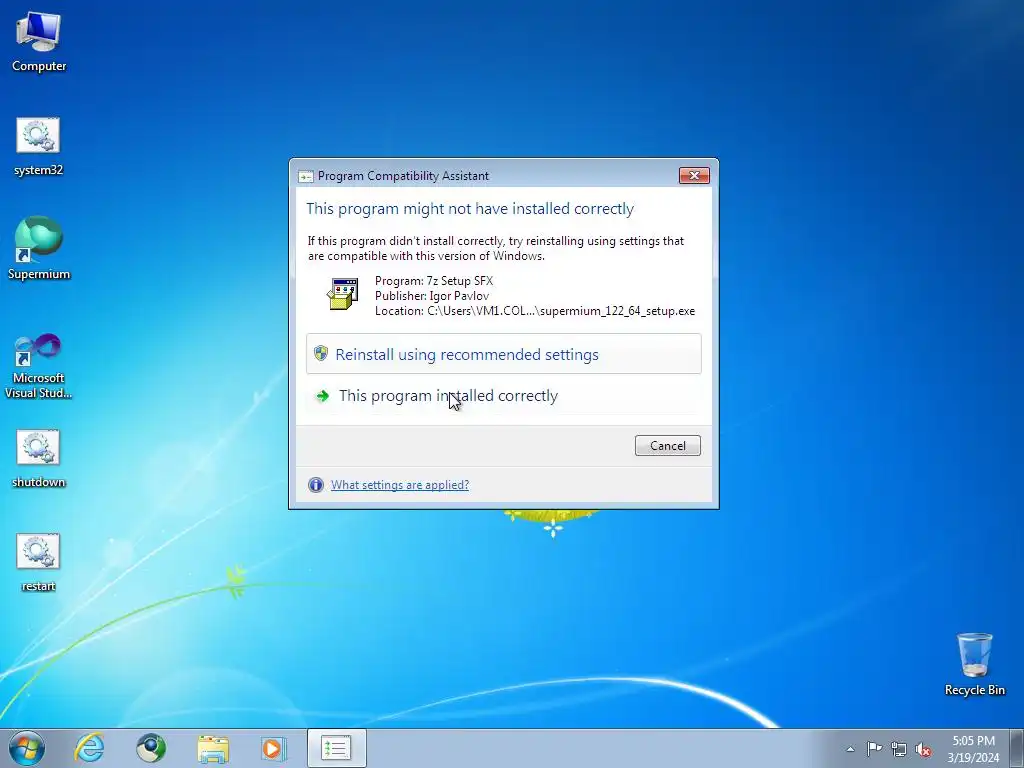The height and width of the screenshot is (768, 1024).
Task: Click the Program: 7z Setup SFX text
Action: (434, 281)
